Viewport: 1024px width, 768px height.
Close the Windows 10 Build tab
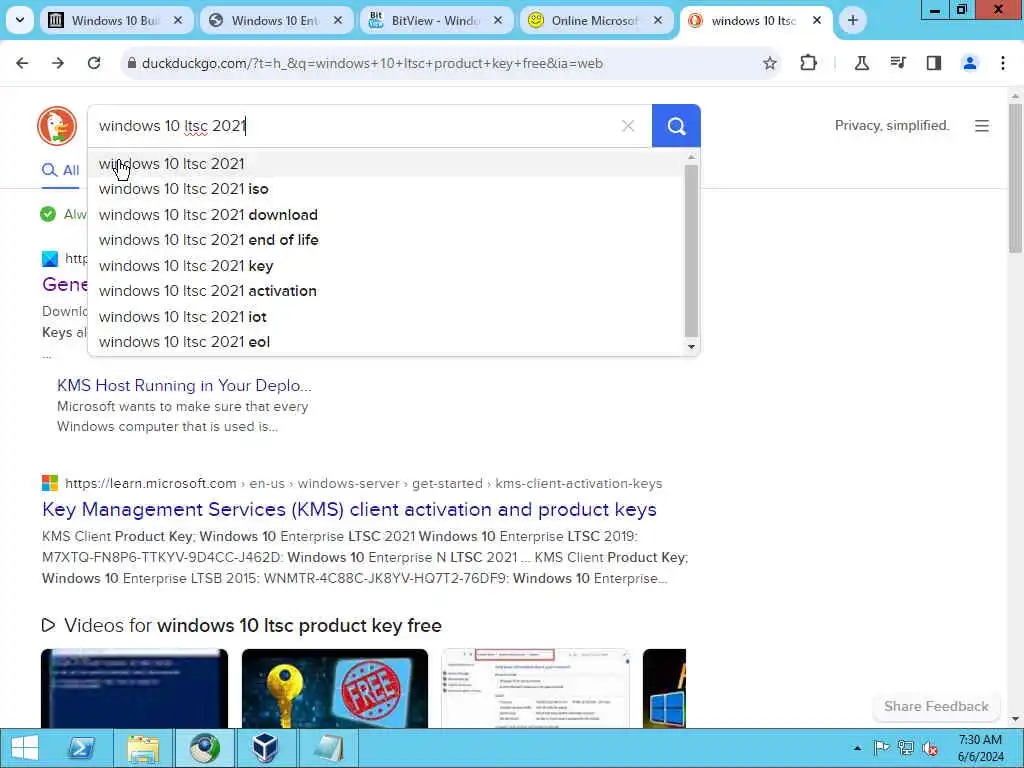pyautogui.click(x=178, y=20)
